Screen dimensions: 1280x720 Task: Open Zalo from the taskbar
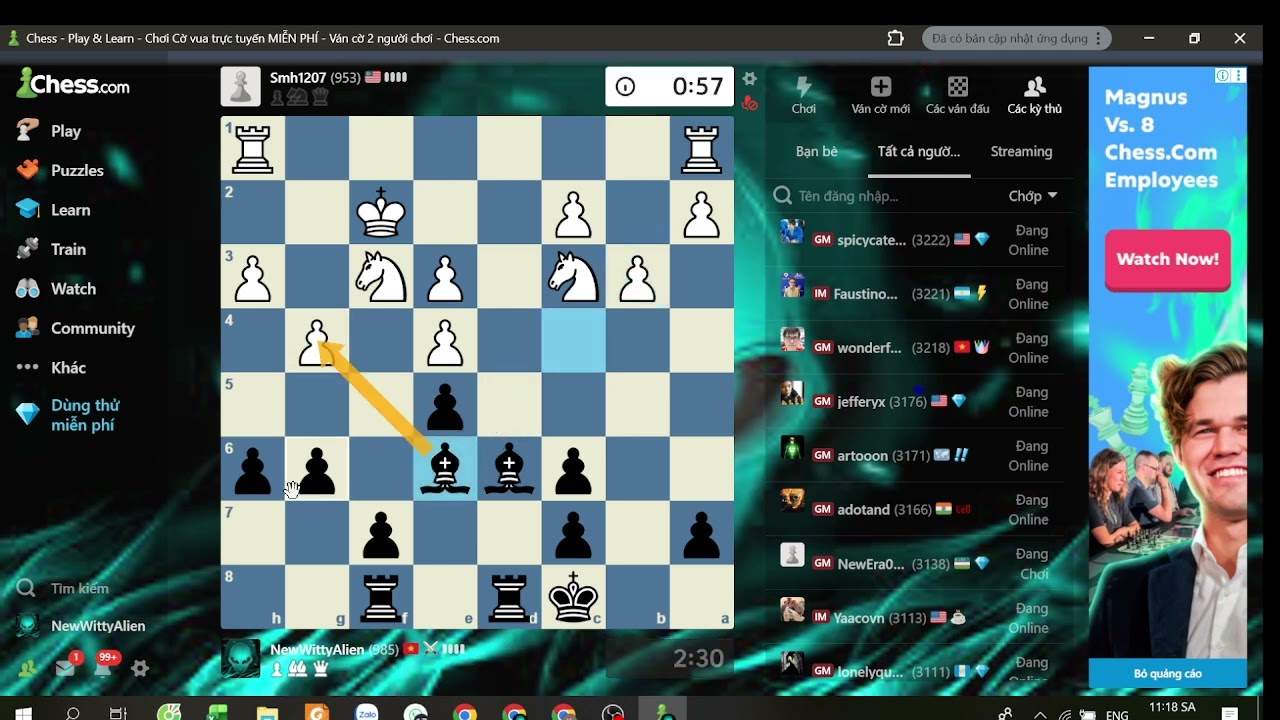pos(367,714)
